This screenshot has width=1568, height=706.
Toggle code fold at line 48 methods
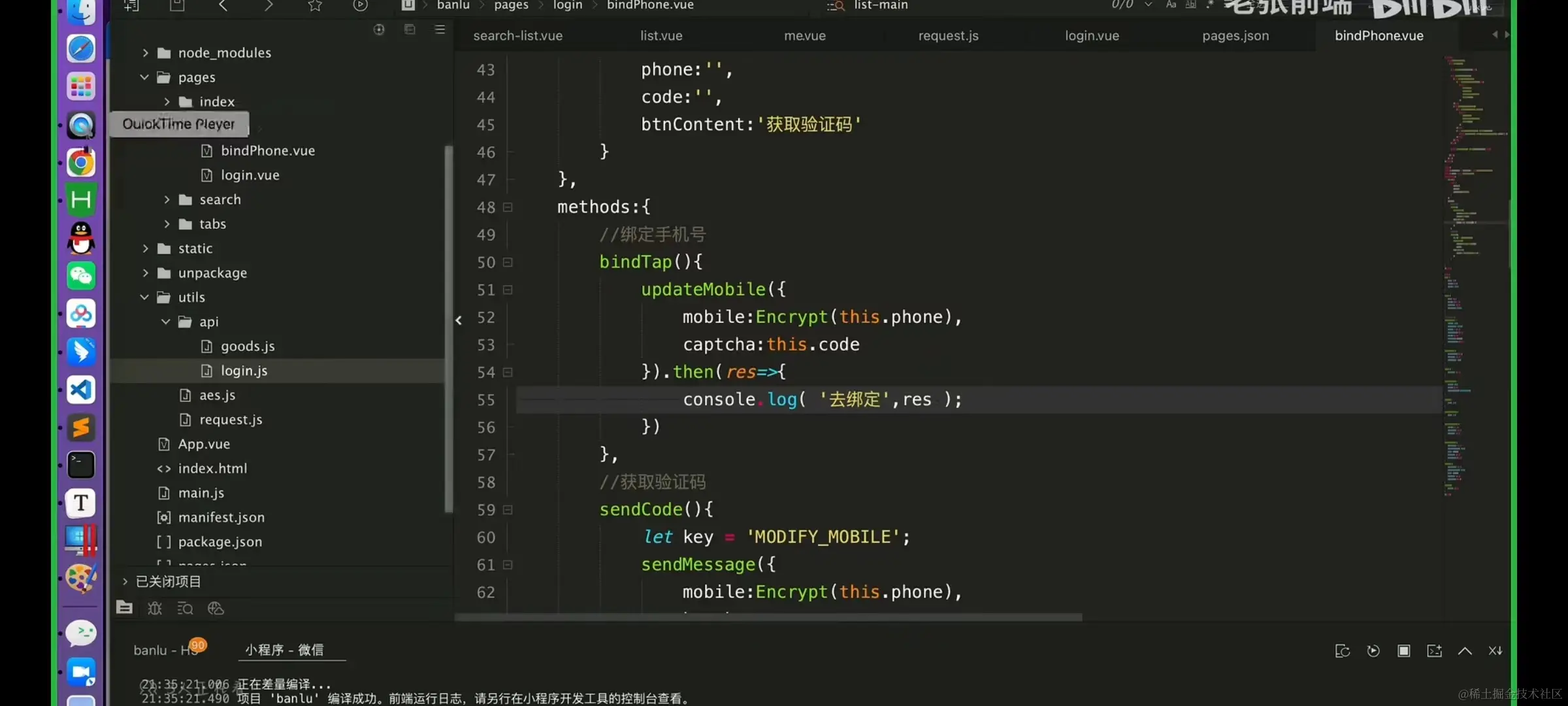pos(508,207)
